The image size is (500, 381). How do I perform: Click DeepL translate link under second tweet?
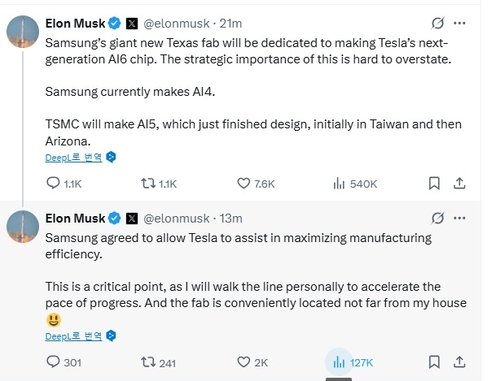pyautogui.click(x=73, y=336)
